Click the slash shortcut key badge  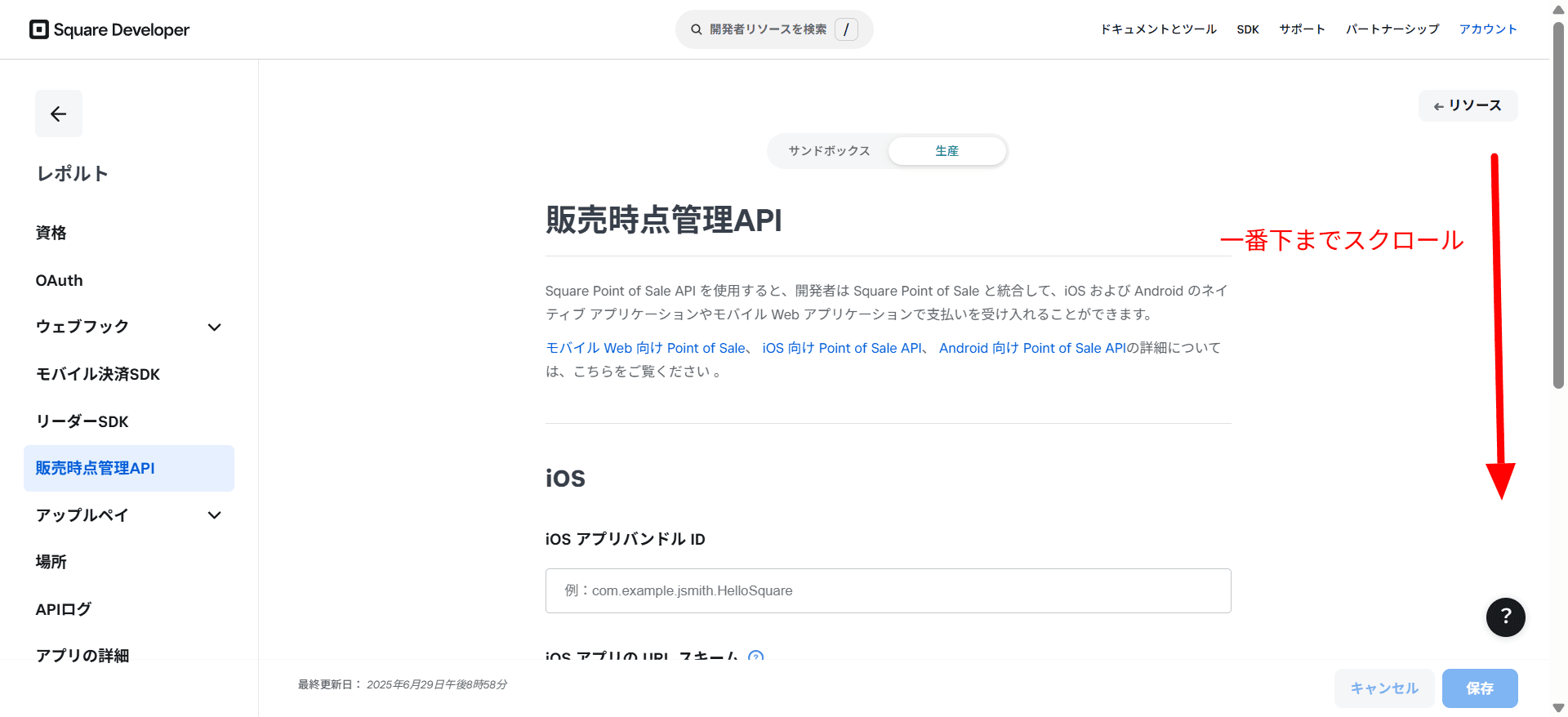(x=846, y=29)
